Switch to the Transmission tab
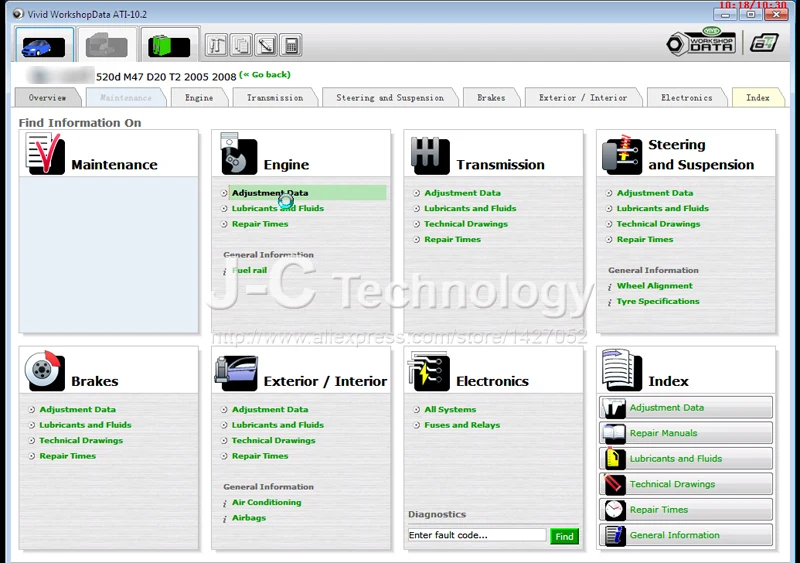 [x=275, y=97]
